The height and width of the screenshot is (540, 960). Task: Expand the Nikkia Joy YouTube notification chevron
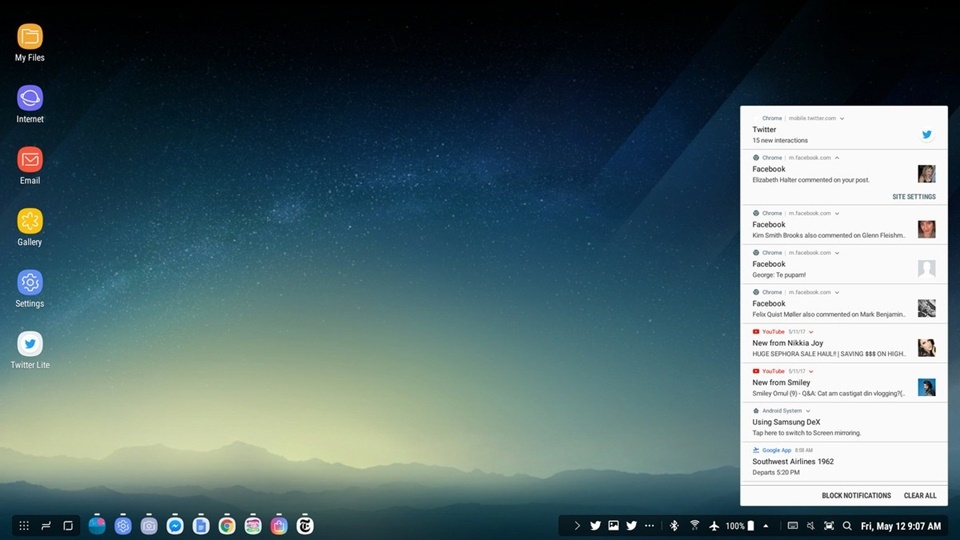coord(811,332)
